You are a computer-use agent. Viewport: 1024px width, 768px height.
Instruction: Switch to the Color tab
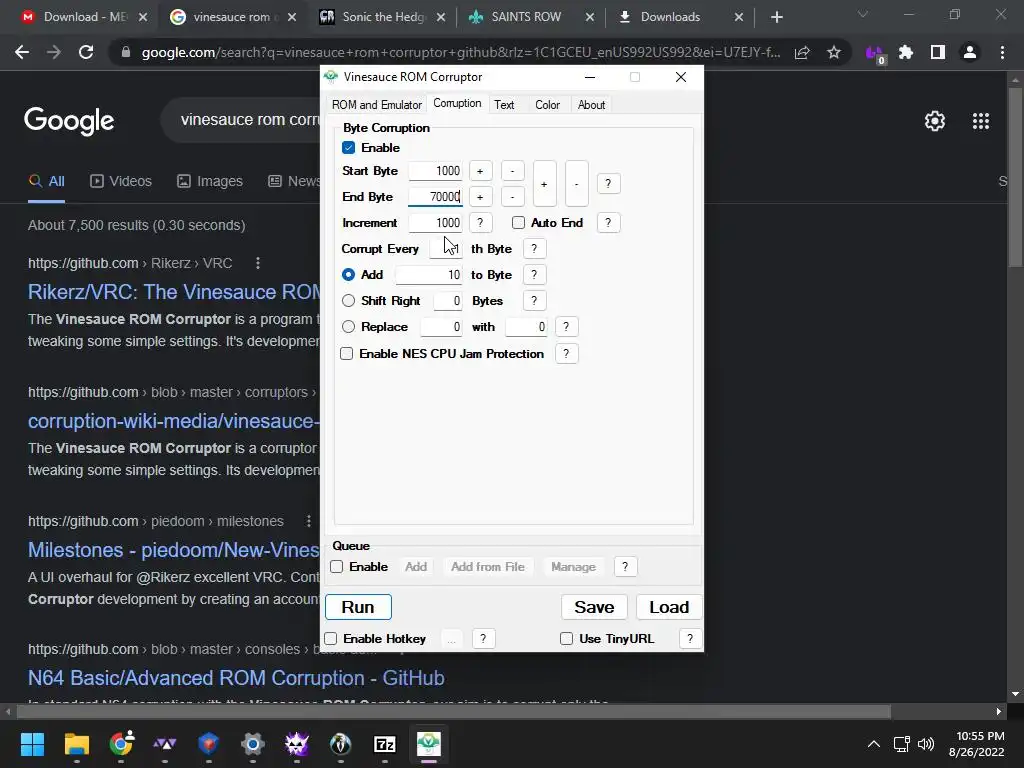(x=547, y=104)
